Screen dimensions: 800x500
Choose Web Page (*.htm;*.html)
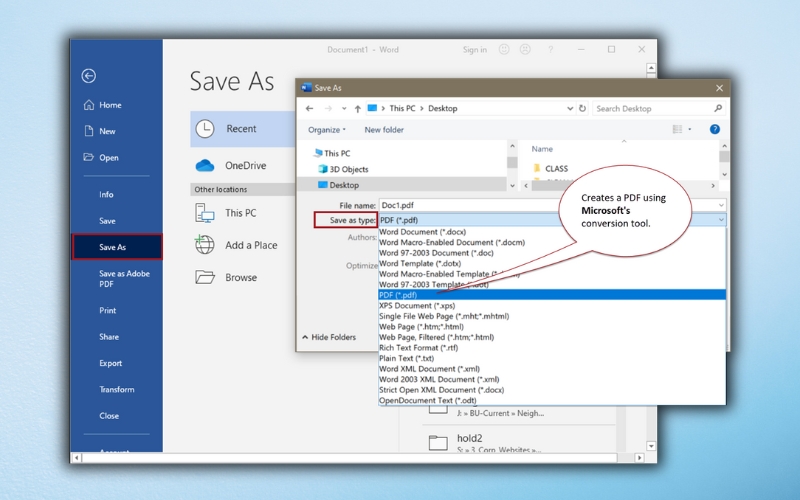tap(421, 327)
